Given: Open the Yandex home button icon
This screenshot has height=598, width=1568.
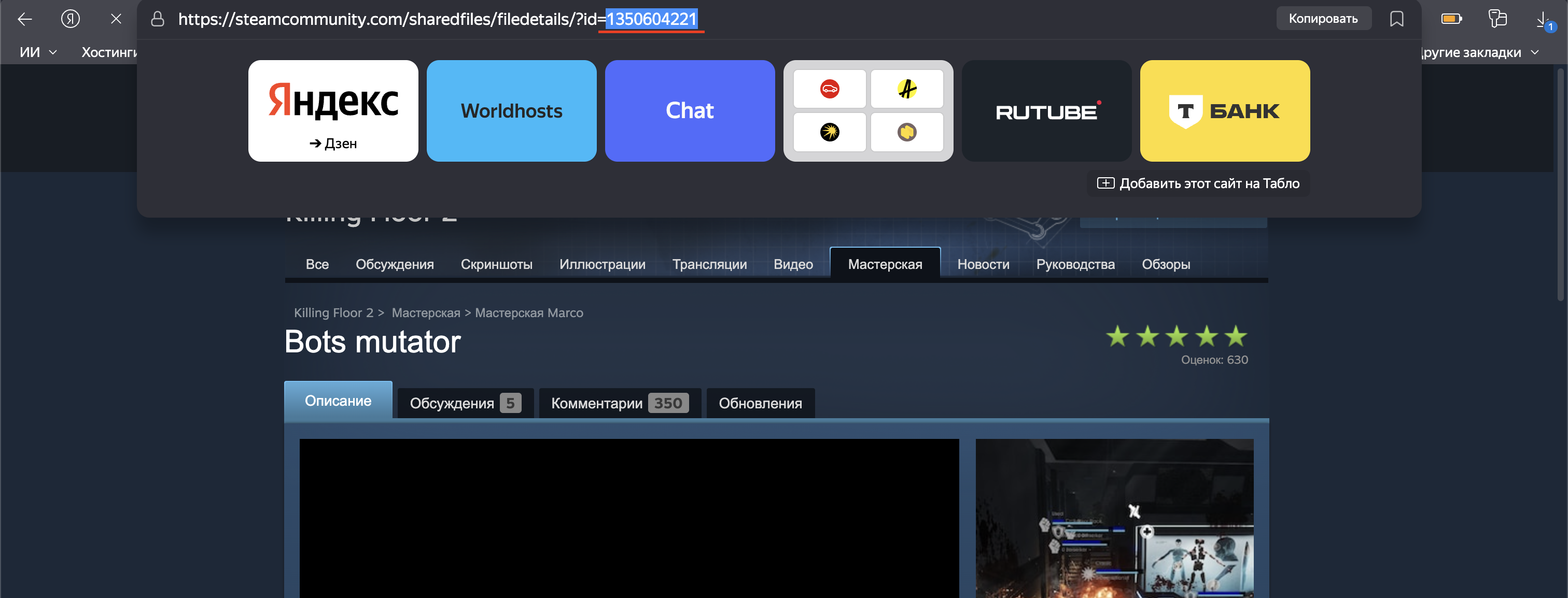Looking at the screenshot, I should (x=71, y=19).
